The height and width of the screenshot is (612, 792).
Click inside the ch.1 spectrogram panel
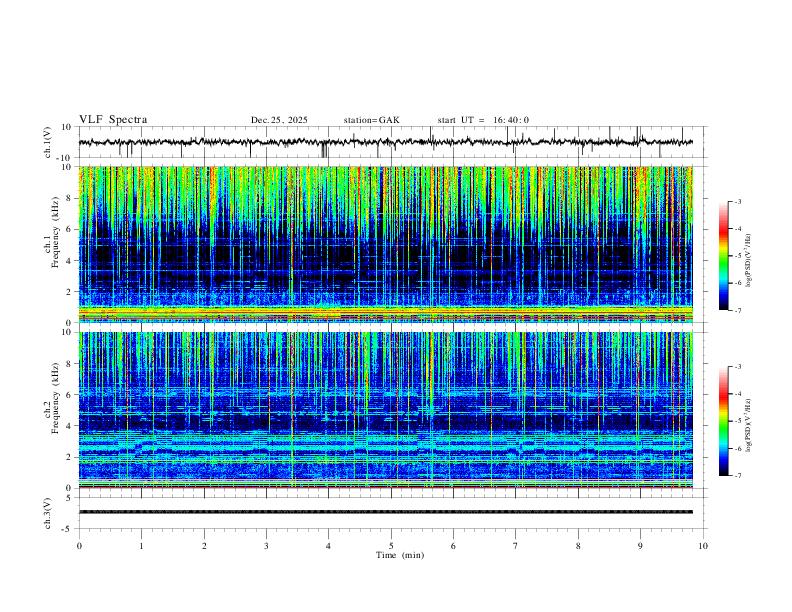[385, 244]
